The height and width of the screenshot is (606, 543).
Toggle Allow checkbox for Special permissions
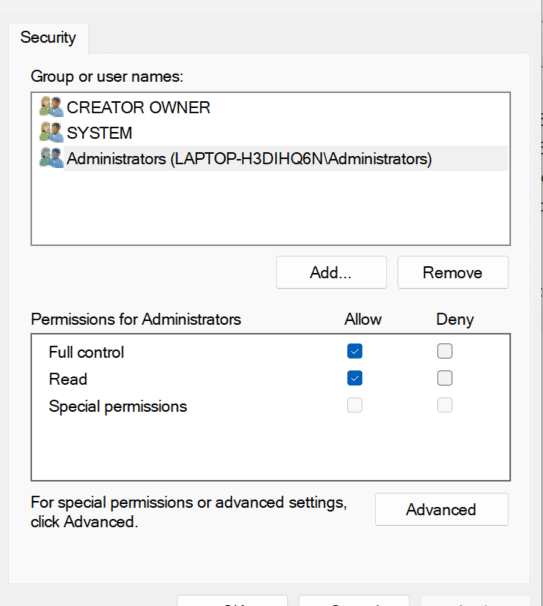tap(354, 405)
